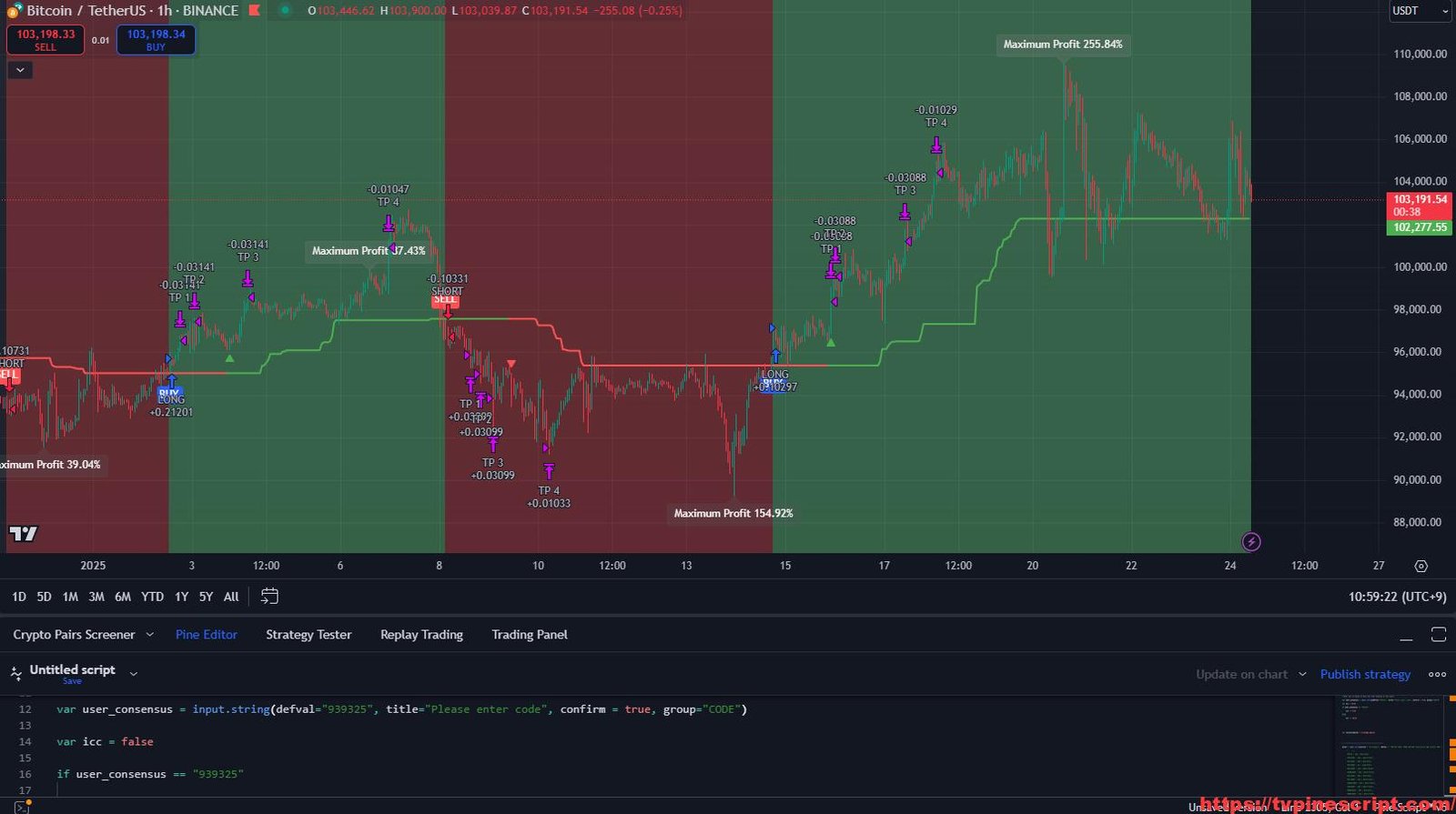Click the purple lightning bolt icon
1456x814 pixels.
coord(1251,542)
